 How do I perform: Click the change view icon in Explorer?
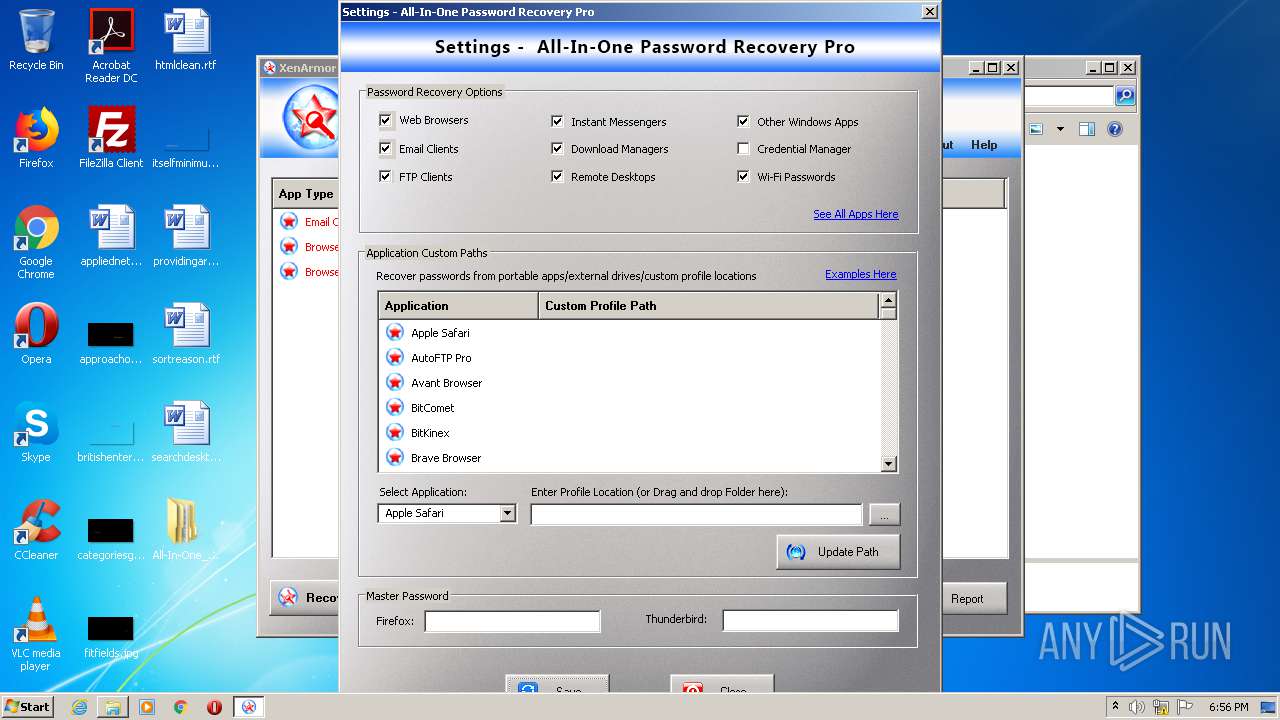[x=1037, y=129]
